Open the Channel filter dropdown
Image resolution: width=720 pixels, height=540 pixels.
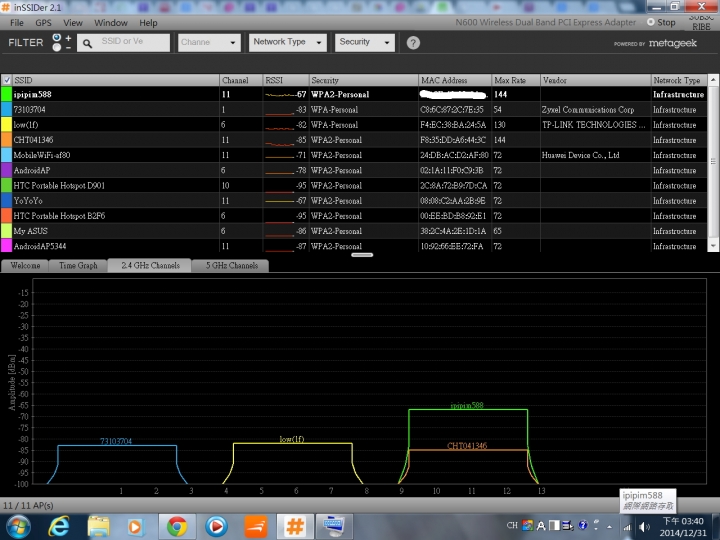209,43
